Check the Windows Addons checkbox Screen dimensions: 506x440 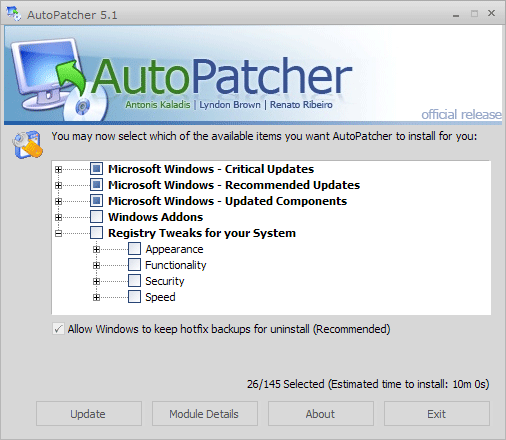coord(96,217)
